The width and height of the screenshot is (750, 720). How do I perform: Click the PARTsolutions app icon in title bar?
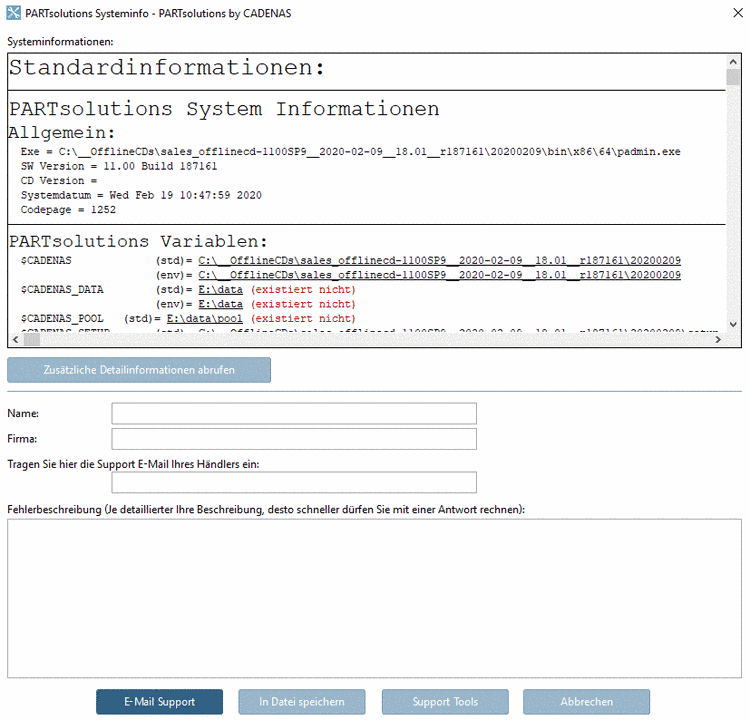pos(13,13)
